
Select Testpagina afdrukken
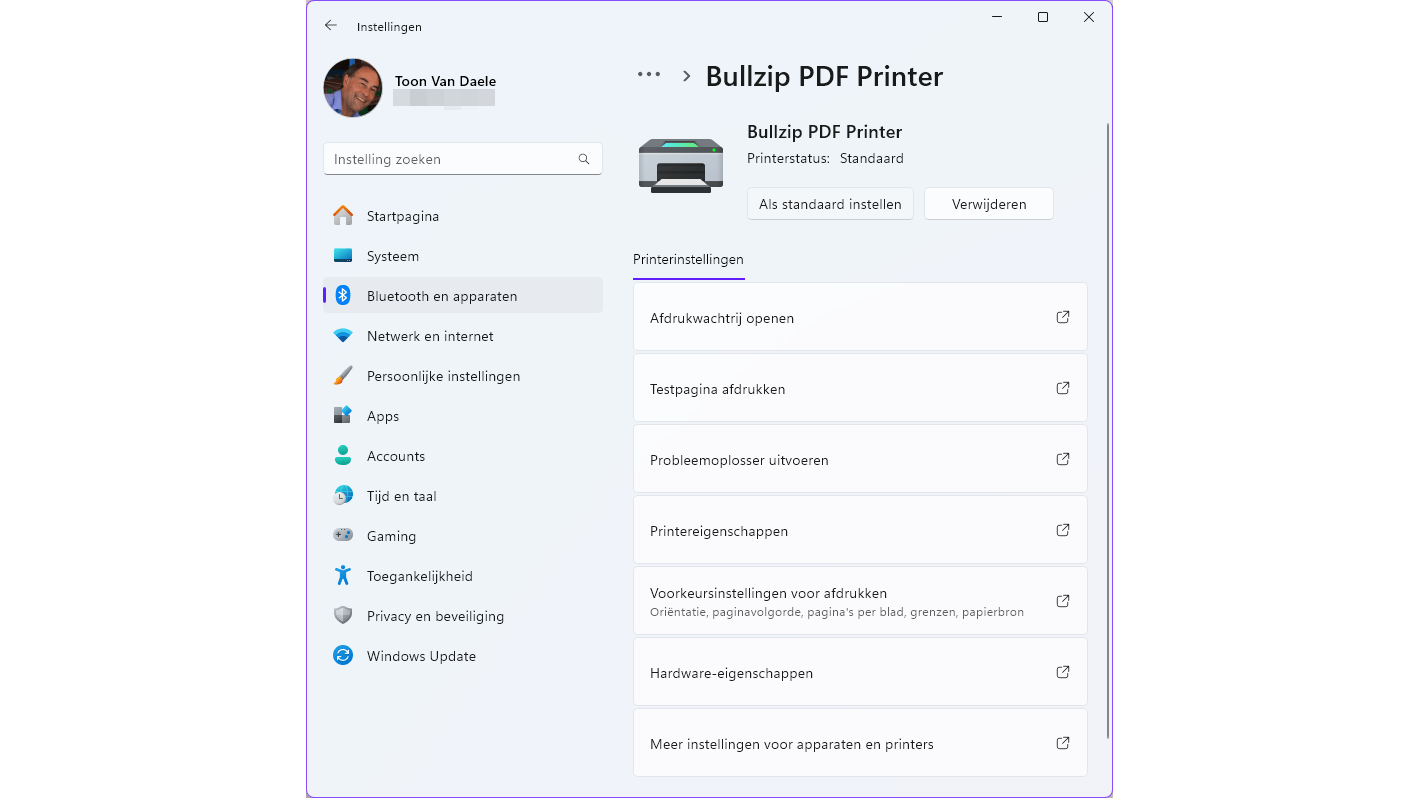tap(860, 388)
